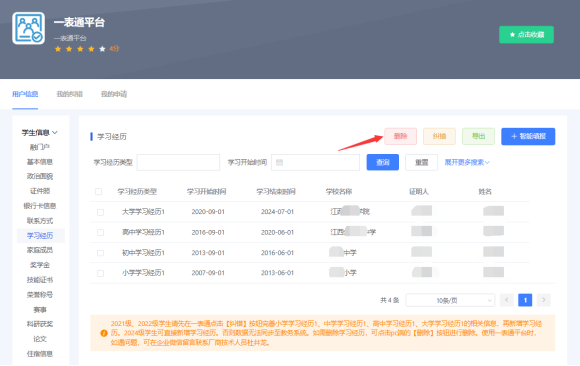This screenshot has width=580, height=366.
Task: Collapse the 学生信息 sidebar group
Action: [x=40, y=132]
